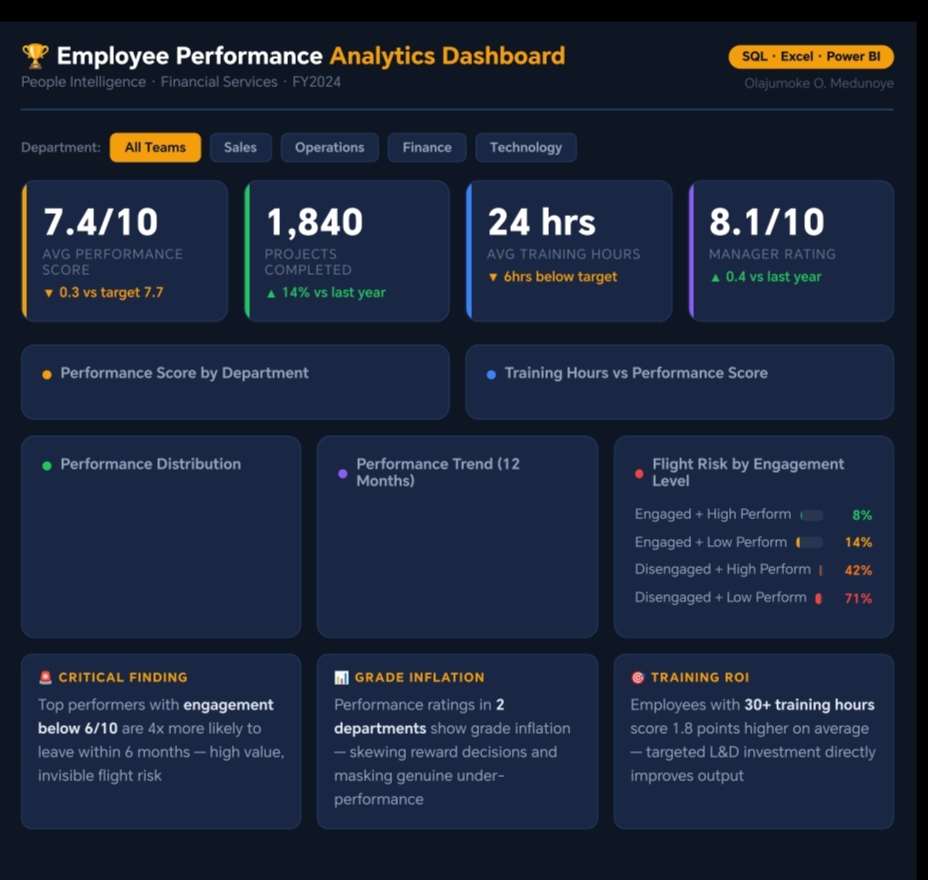Show Finance department data
The height and width of the screenshot is (880, 928).
pyautogui.click(x=427, y=147)
